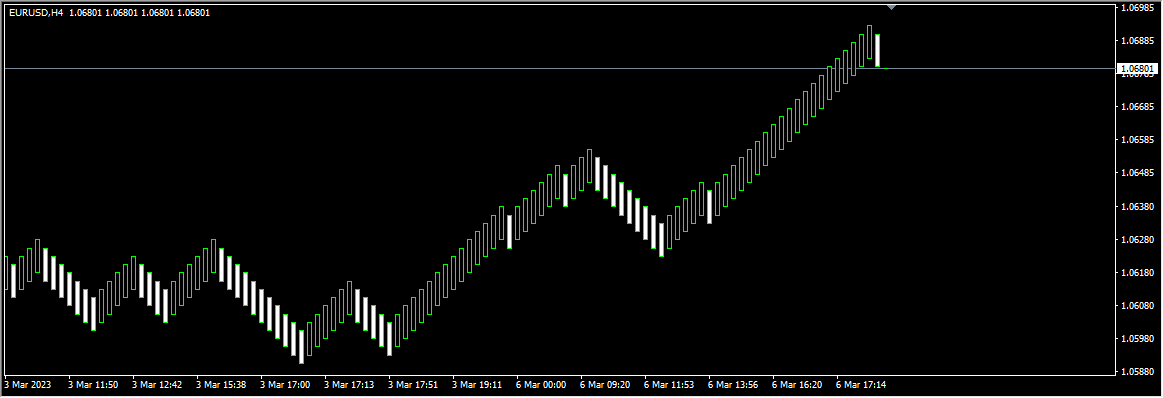Click the 3 Mar 11:50 time label
This screenshot has height=398, width=1163.
pyautogui.click(x=93, y=385)
